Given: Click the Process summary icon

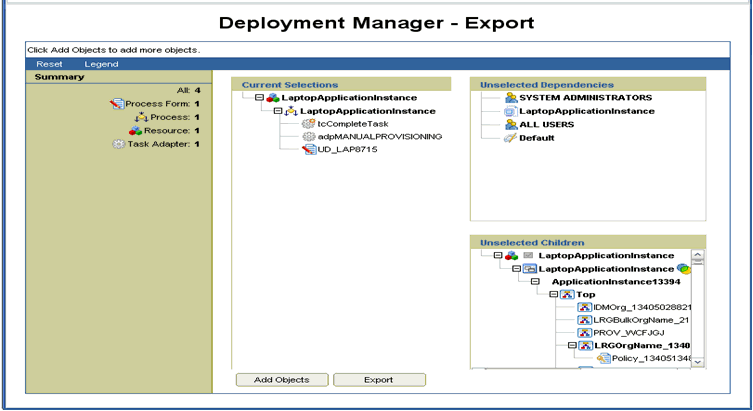Looking at the screenshot, I should click(x=141, y=117).
